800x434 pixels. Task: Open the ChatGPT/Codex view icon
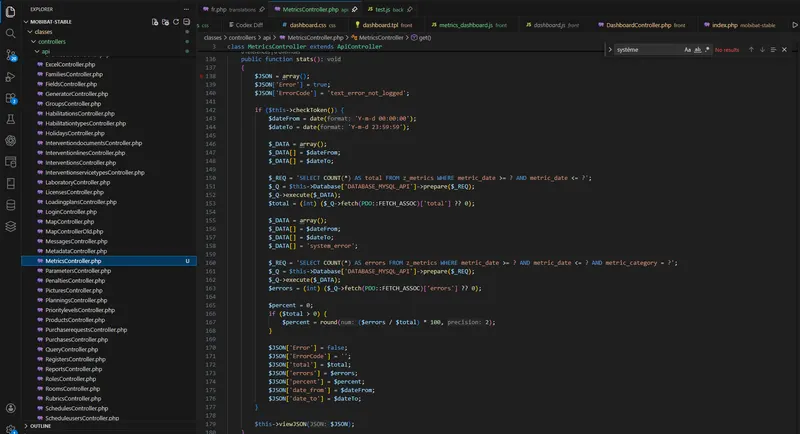(10, 140)
